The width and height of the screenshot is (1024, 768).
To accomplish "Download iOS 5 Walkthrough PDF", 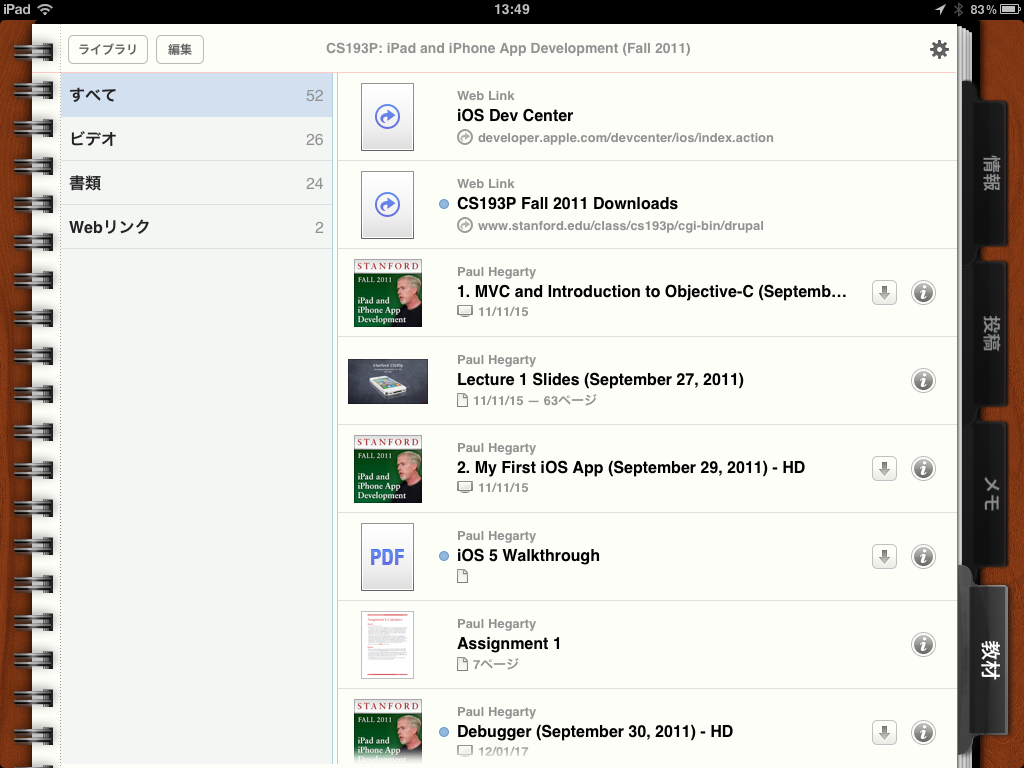I will tap(884, 556).
